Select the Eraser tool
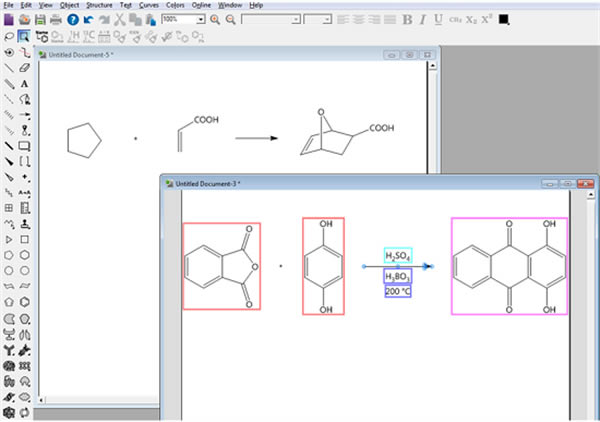This screenshot has width=600, height=422. point(24,68)
